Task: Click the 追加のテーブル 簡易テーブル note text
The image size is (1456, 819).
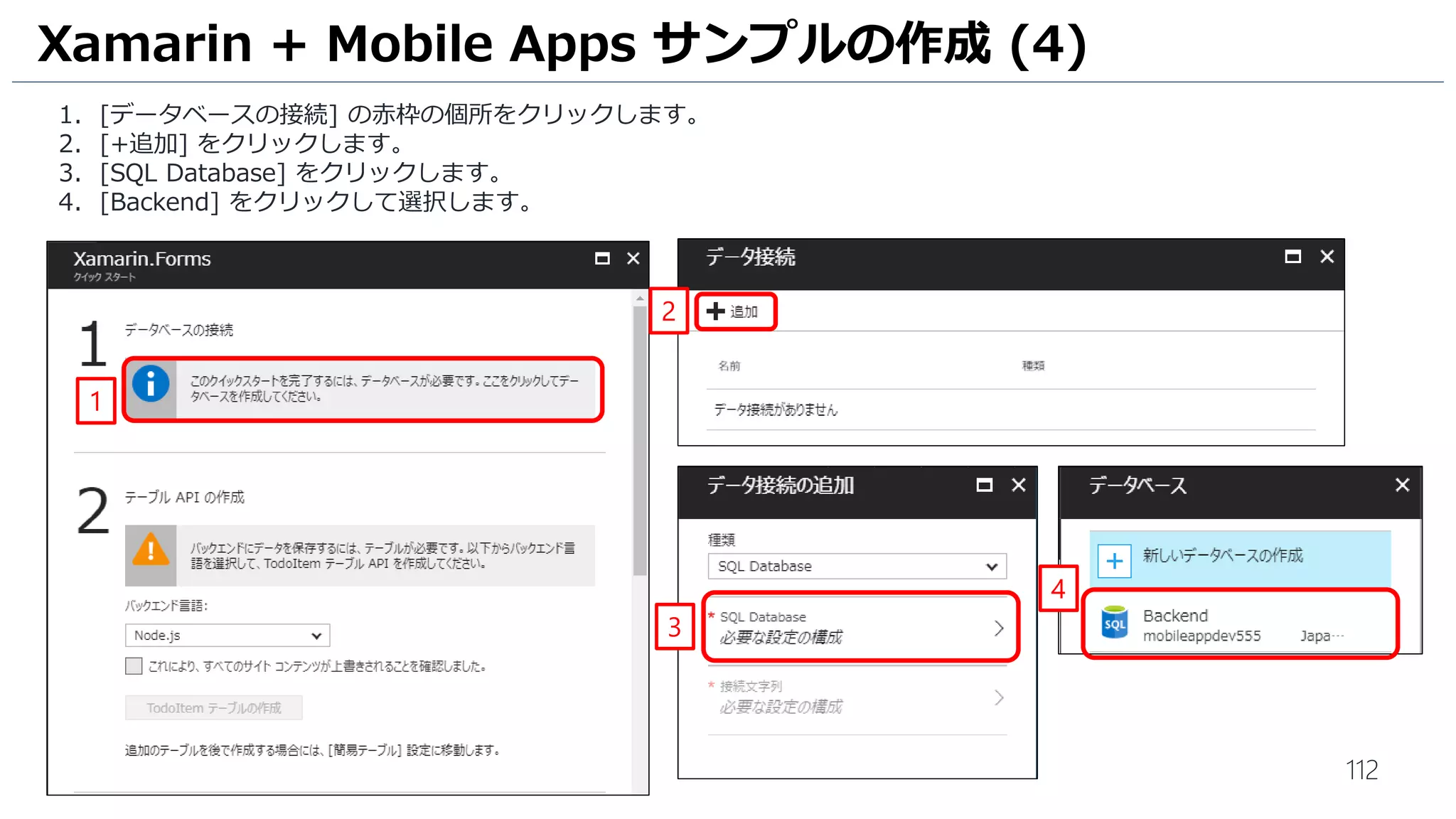Action: pyautogui.click(x=313, y=750)
